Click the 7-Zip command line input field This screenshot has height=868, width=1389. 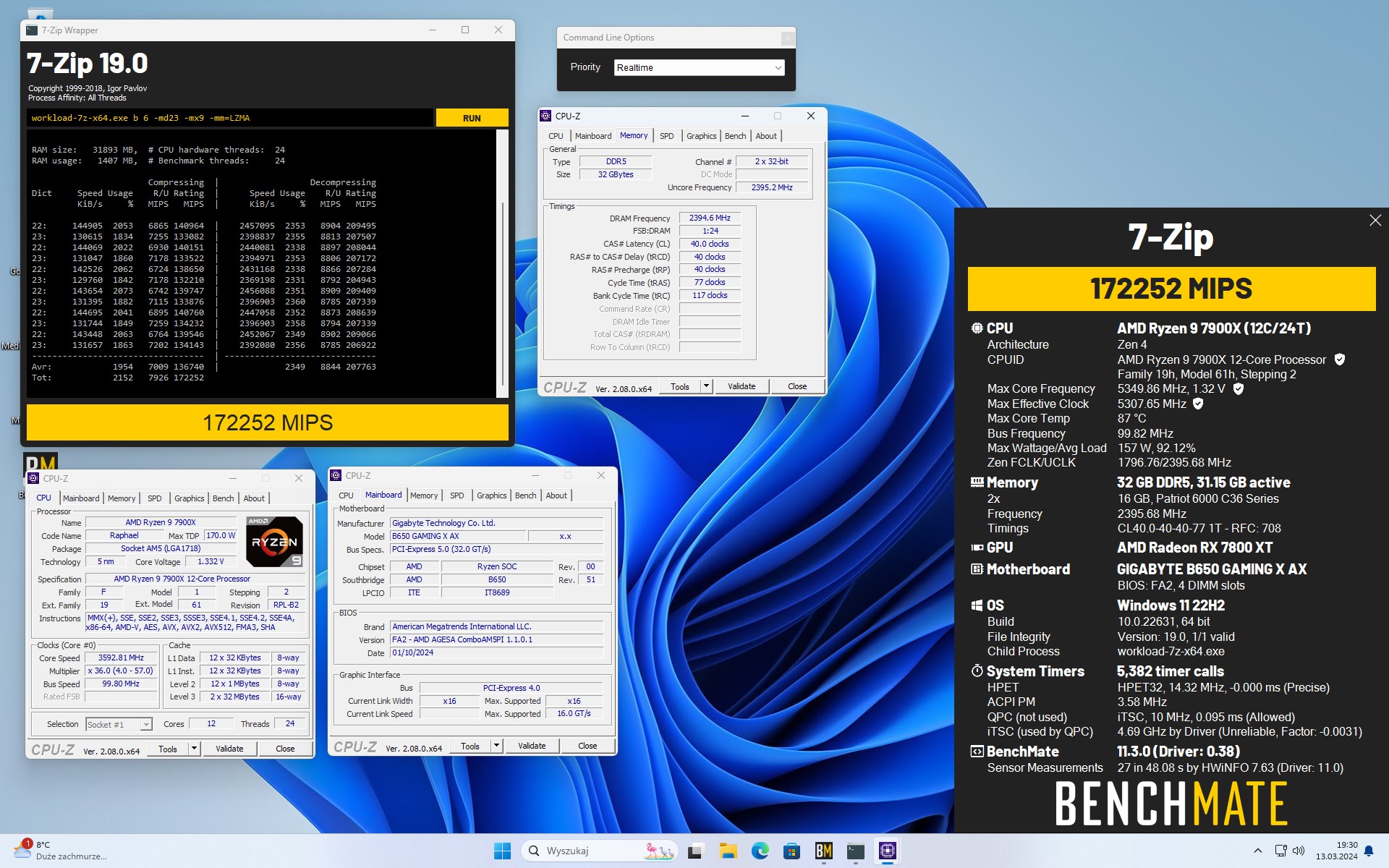[230, 118]
